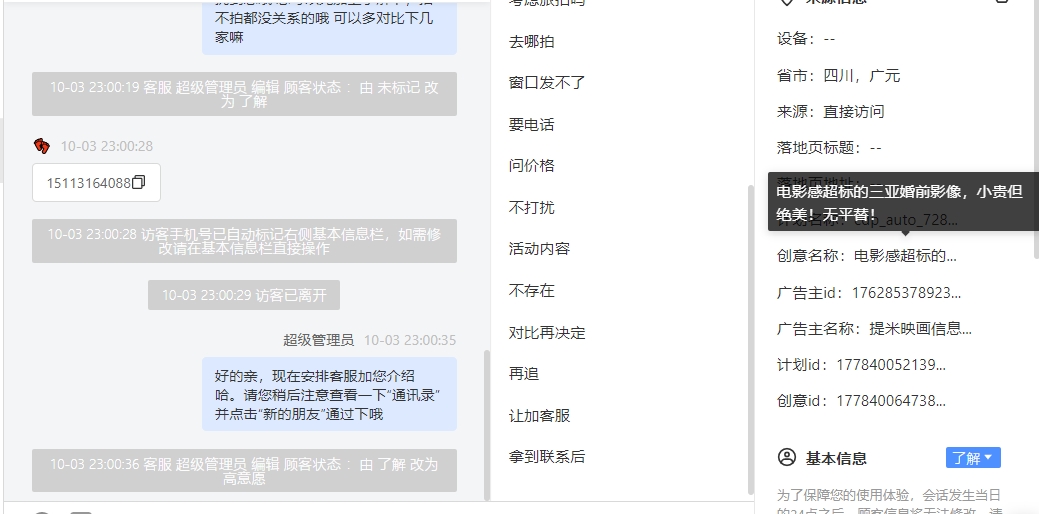Screen dimensions: 1039x514
Task: Select quick reply 要电话
Action: 531,125
